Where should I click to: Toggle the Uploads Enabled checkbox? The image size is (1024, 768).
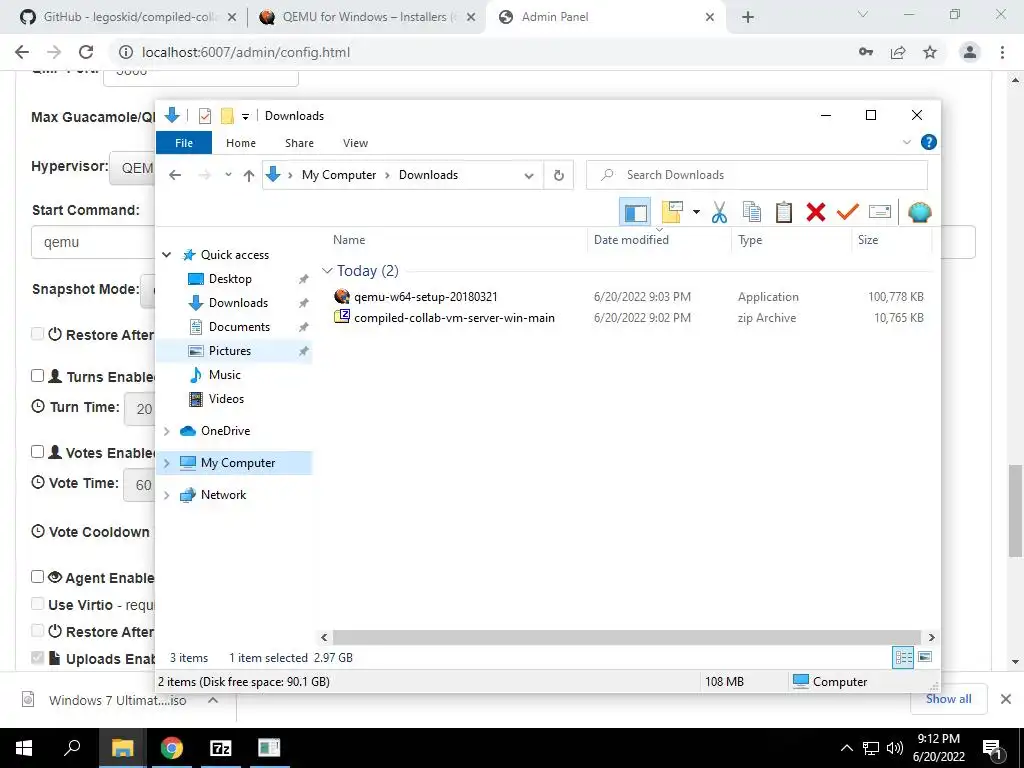point(37,658)
